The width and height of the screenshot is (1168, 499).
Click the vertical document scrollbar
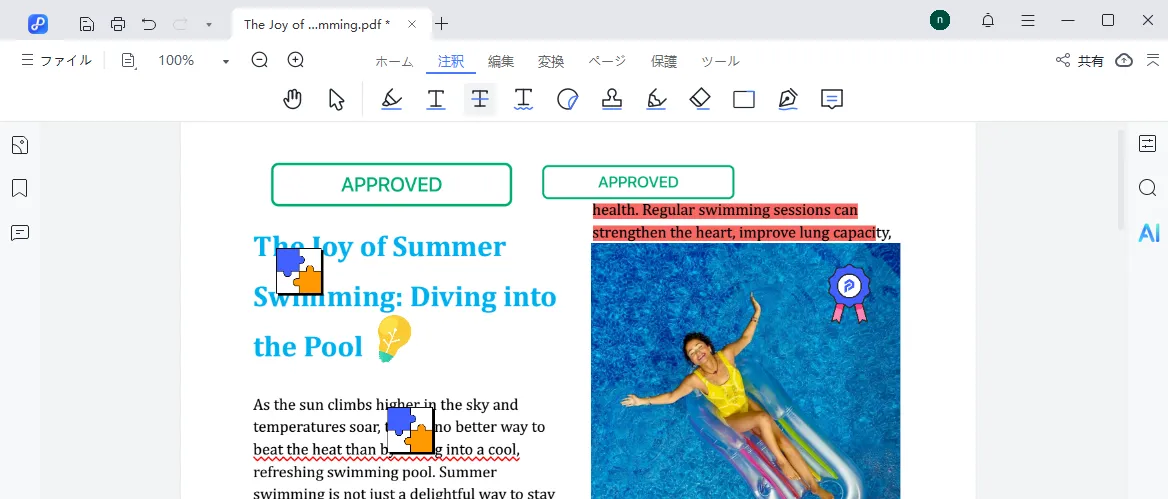1121,179
